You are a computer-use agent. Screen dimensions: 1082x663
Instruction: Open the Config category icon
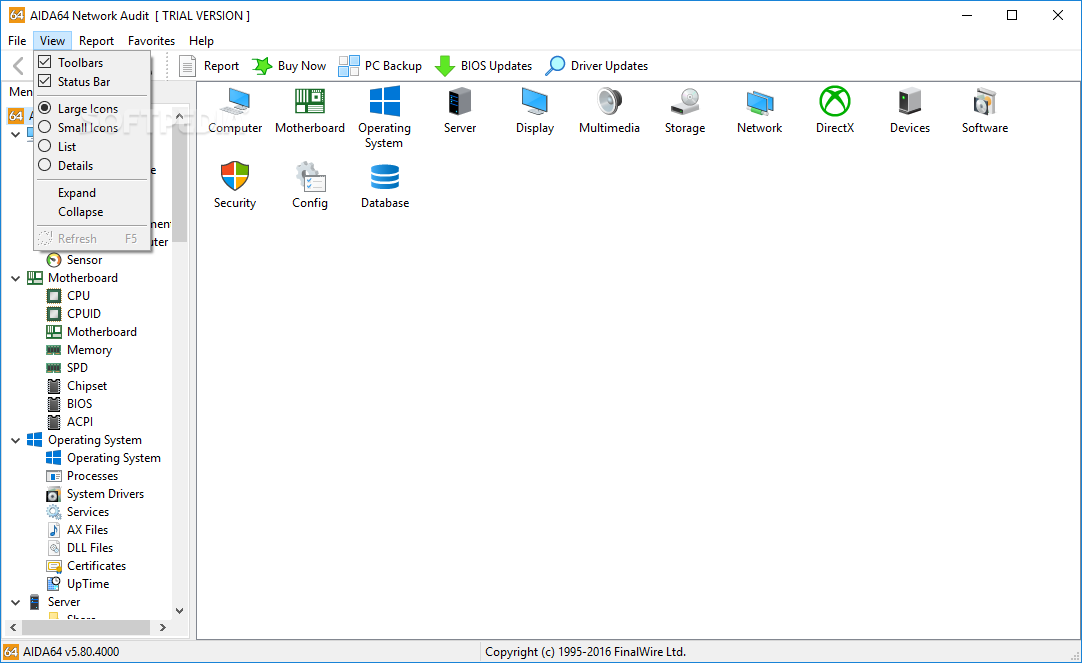pos(310,185)
